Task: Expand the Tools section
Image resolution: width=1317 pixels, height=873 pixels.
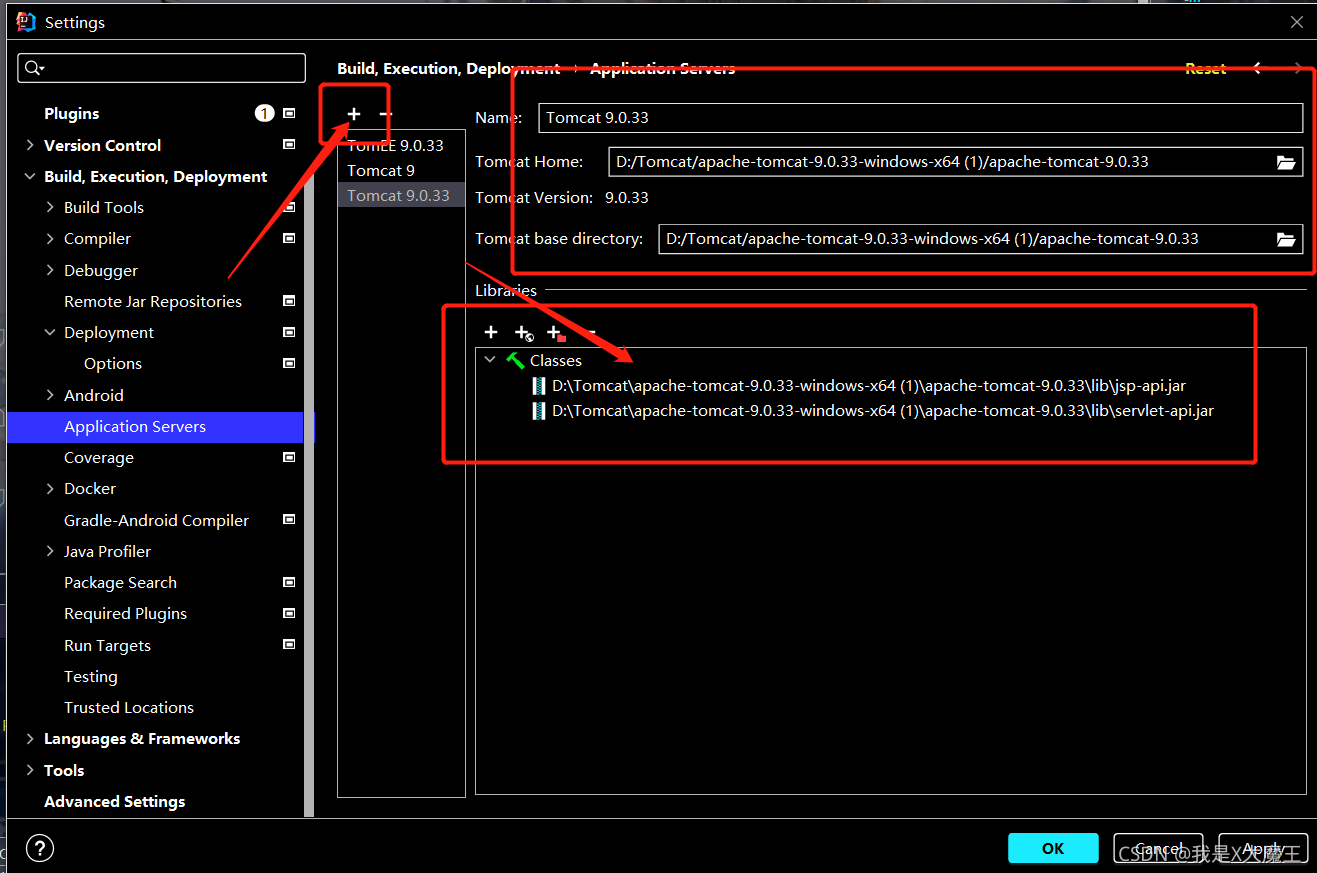Action: pos(30,770)
